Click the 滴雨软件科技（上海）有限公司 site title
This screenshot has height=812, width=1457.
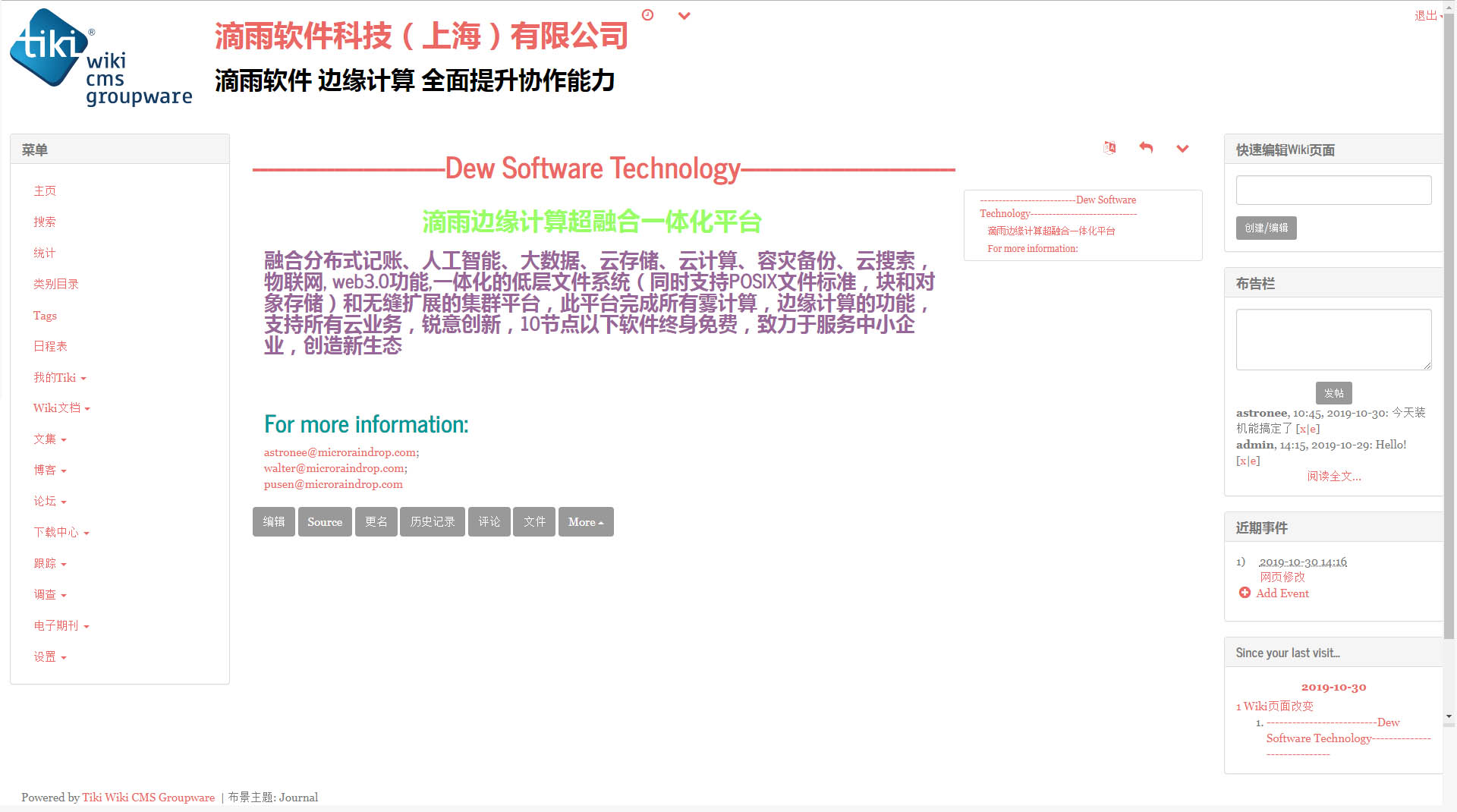[x=421, y=36]
